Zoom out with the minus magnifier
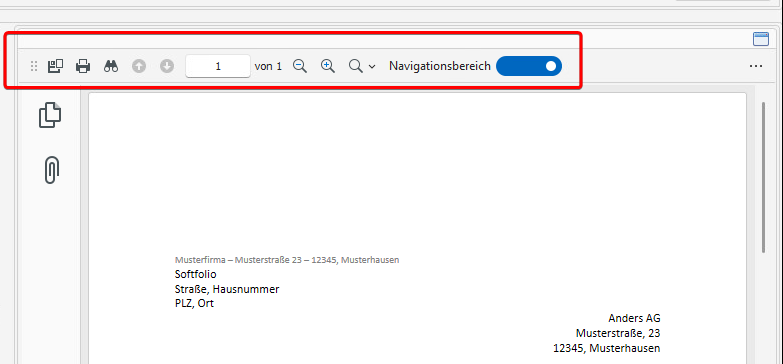783x364 pixels. [x=300, y=66]
